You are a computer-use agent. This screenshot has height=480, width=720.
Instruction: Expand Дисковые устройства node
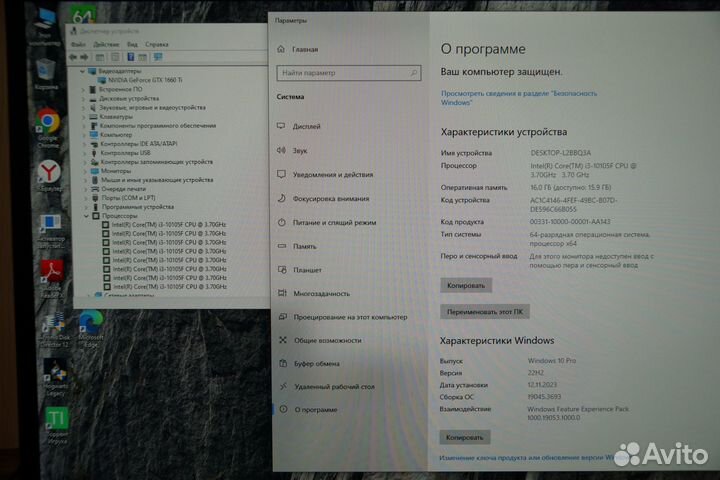tap(83, 98)
